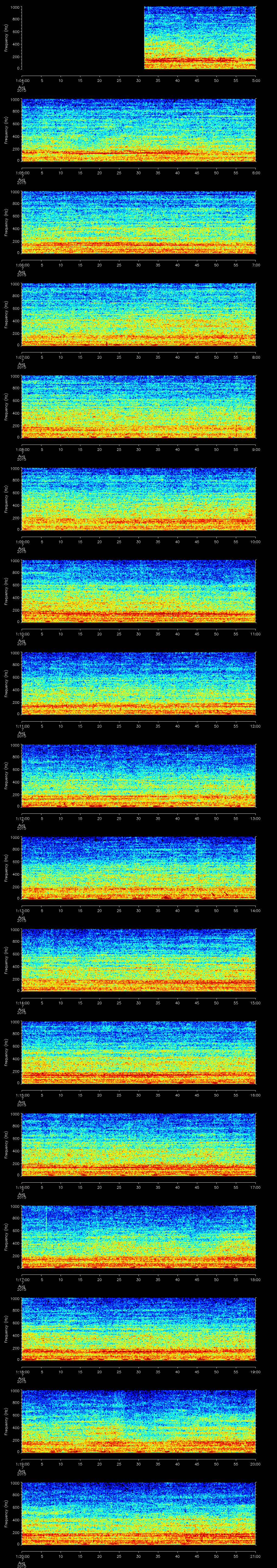Select the '1:07:00' time axis label
Viewport: 277px width, 1568px height.
pyautogui.click(x=22, y=357)
